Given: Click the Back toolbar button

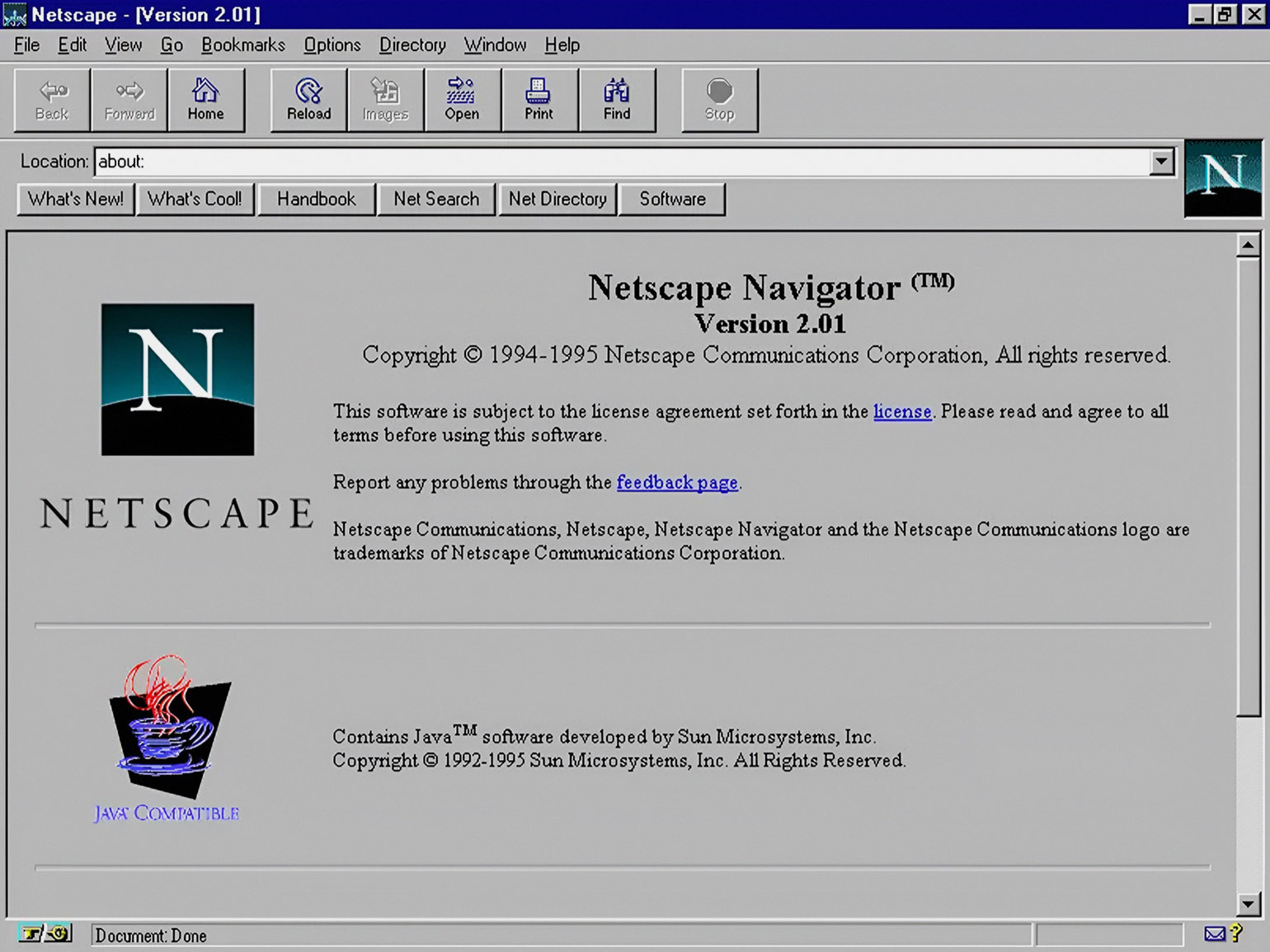Looking at the screenshot, I should coord(52,101).
